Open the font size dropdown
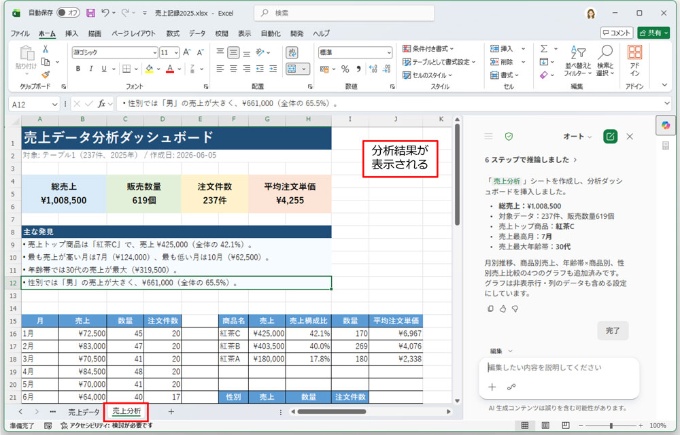This screenshot has height=435, width=680. pos(176,52)
